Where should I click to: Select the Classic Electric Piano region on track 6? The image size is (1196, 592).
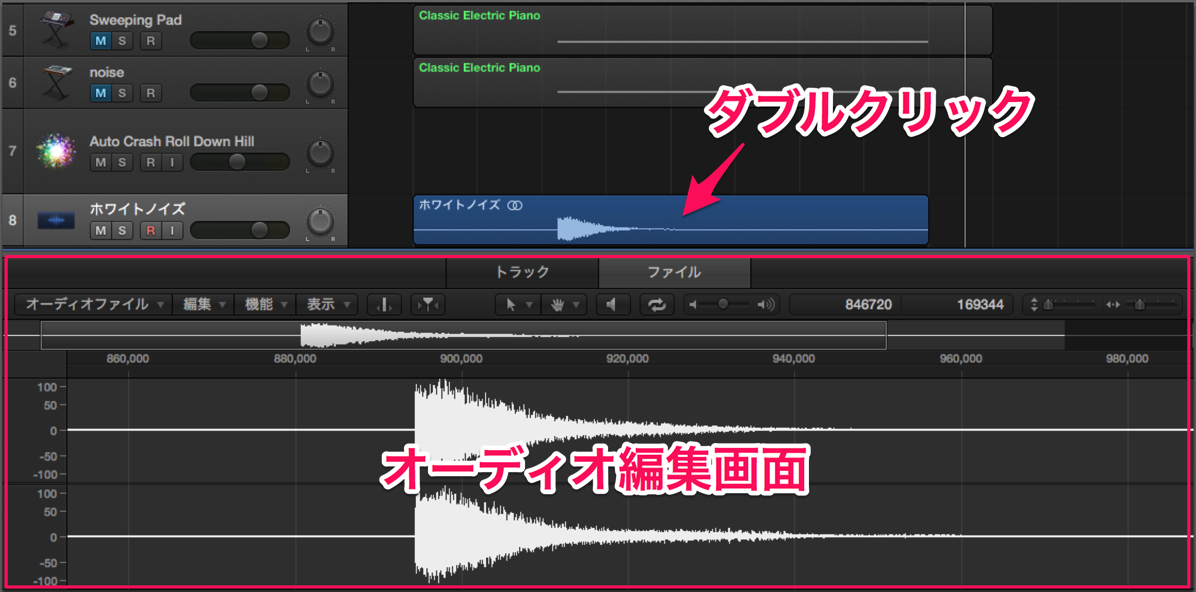(702, 82)
